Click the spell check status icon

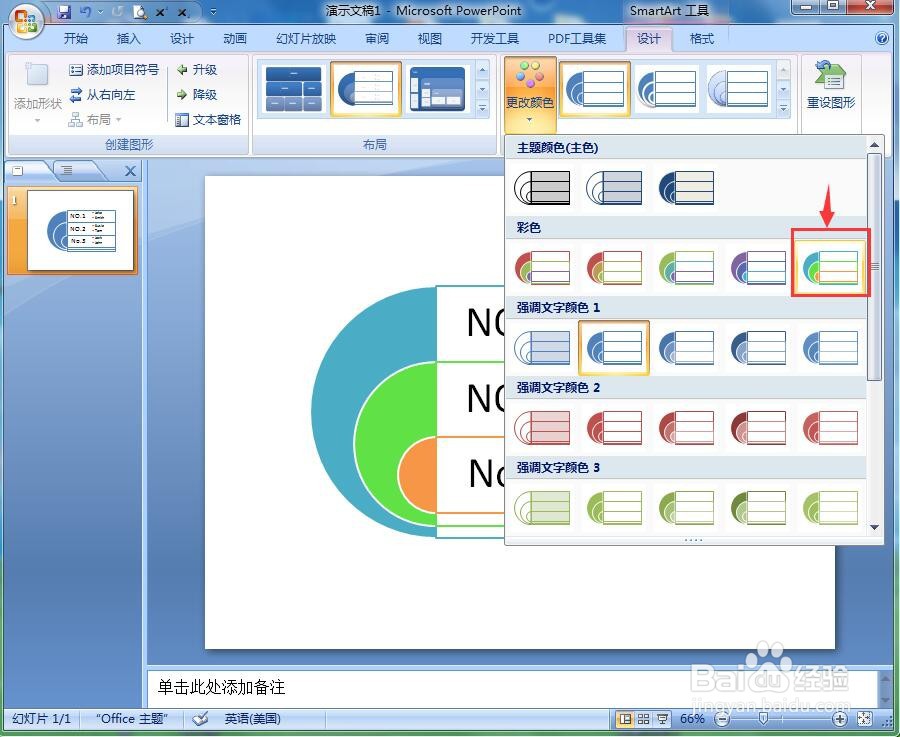(200, 719)
